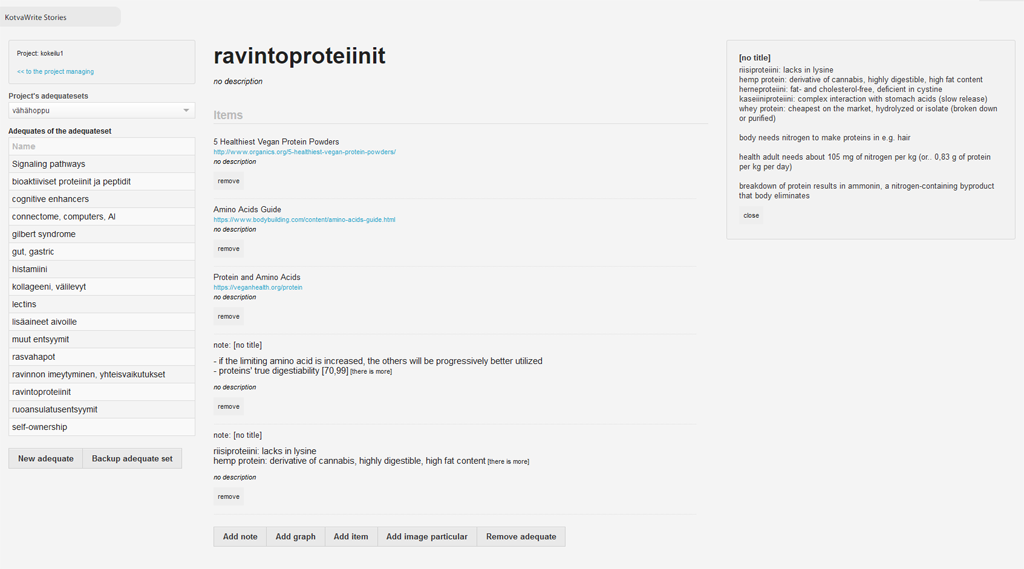Open the bodybuilding.com amino acids guide link

point(304,219)
